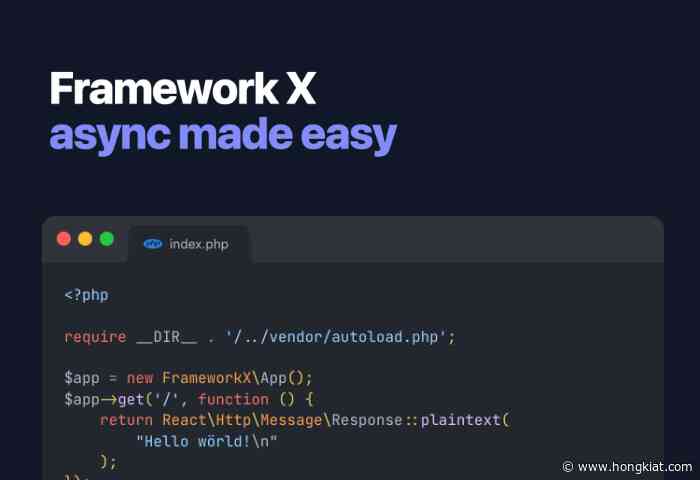Click the '<?php' opening tag
This screenshot has height=480, width=700.
[86, 295]
